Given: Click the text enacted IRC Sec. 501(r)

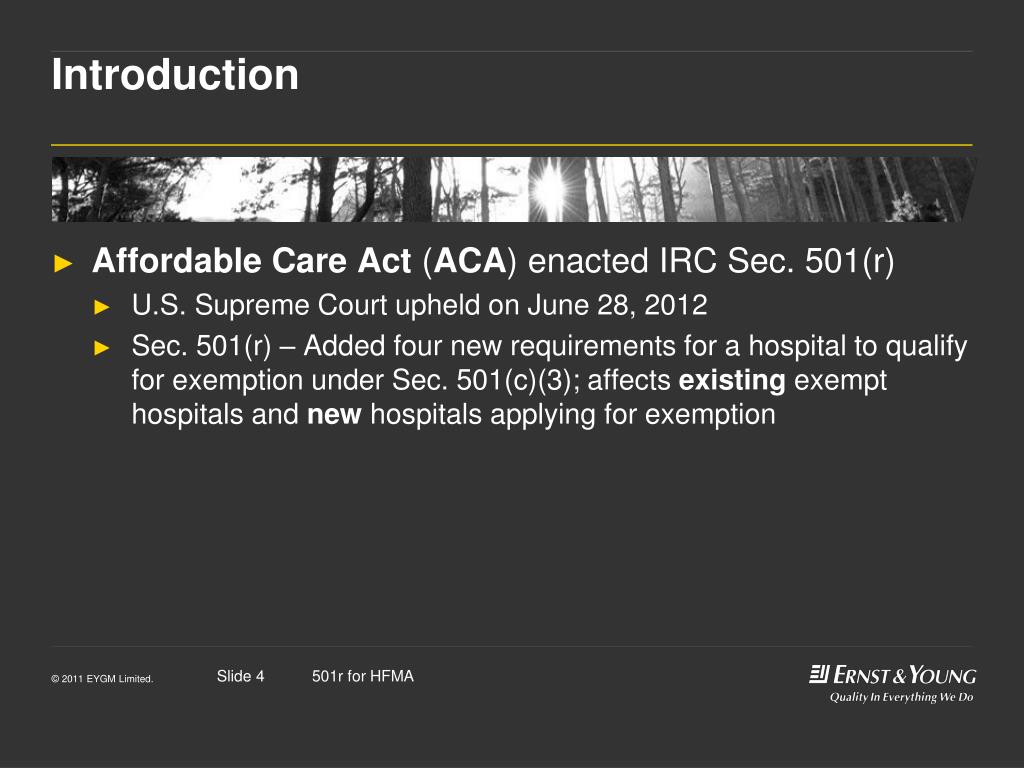Looking at the screenshot, I should tap(711, 261).
